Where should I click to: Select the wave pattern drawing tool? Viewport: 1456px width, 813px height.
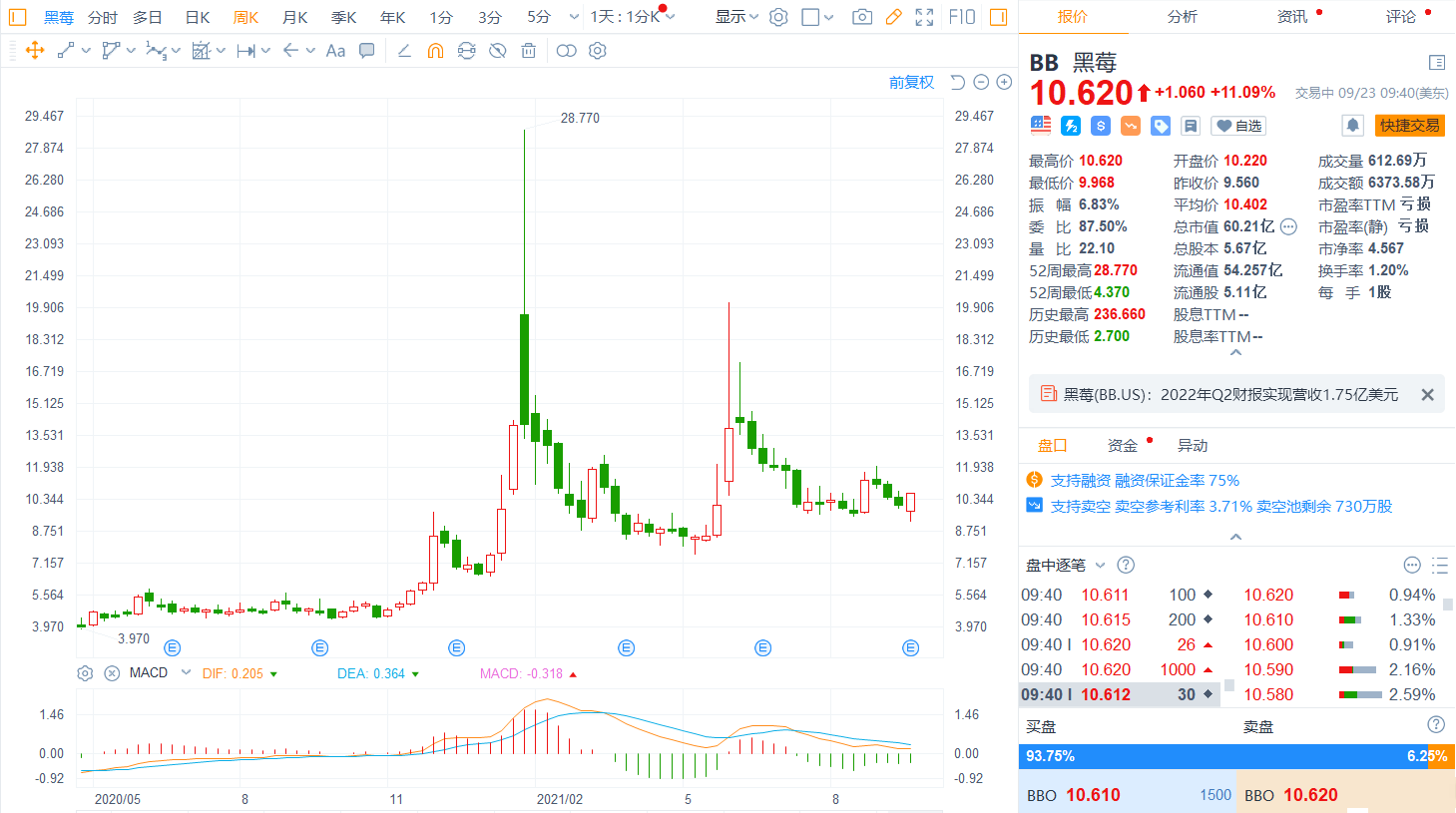(x=156, y=51)
